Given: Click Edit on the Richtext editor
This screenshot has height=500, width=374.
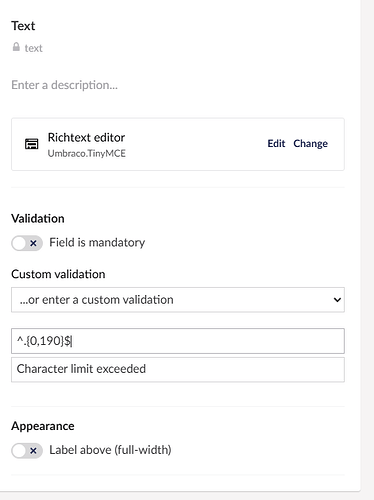Looking at the screenshot, I should (x=276, y=144).
